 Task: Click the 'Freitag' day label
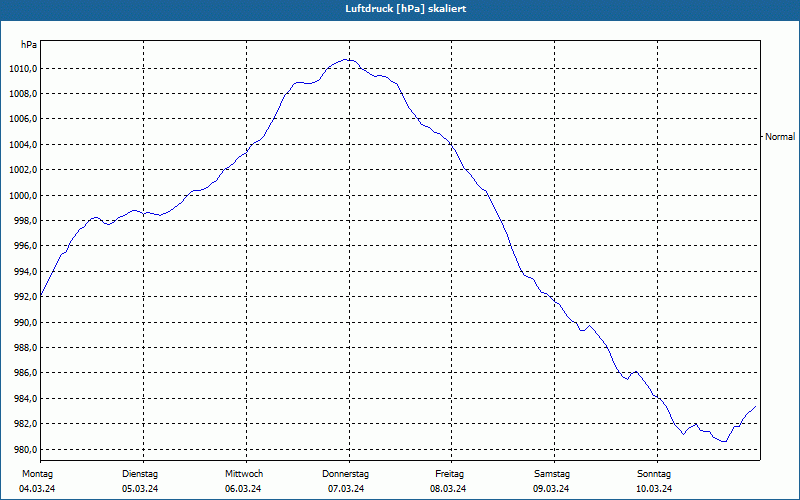pyautogui.click(x=449, y=474)
